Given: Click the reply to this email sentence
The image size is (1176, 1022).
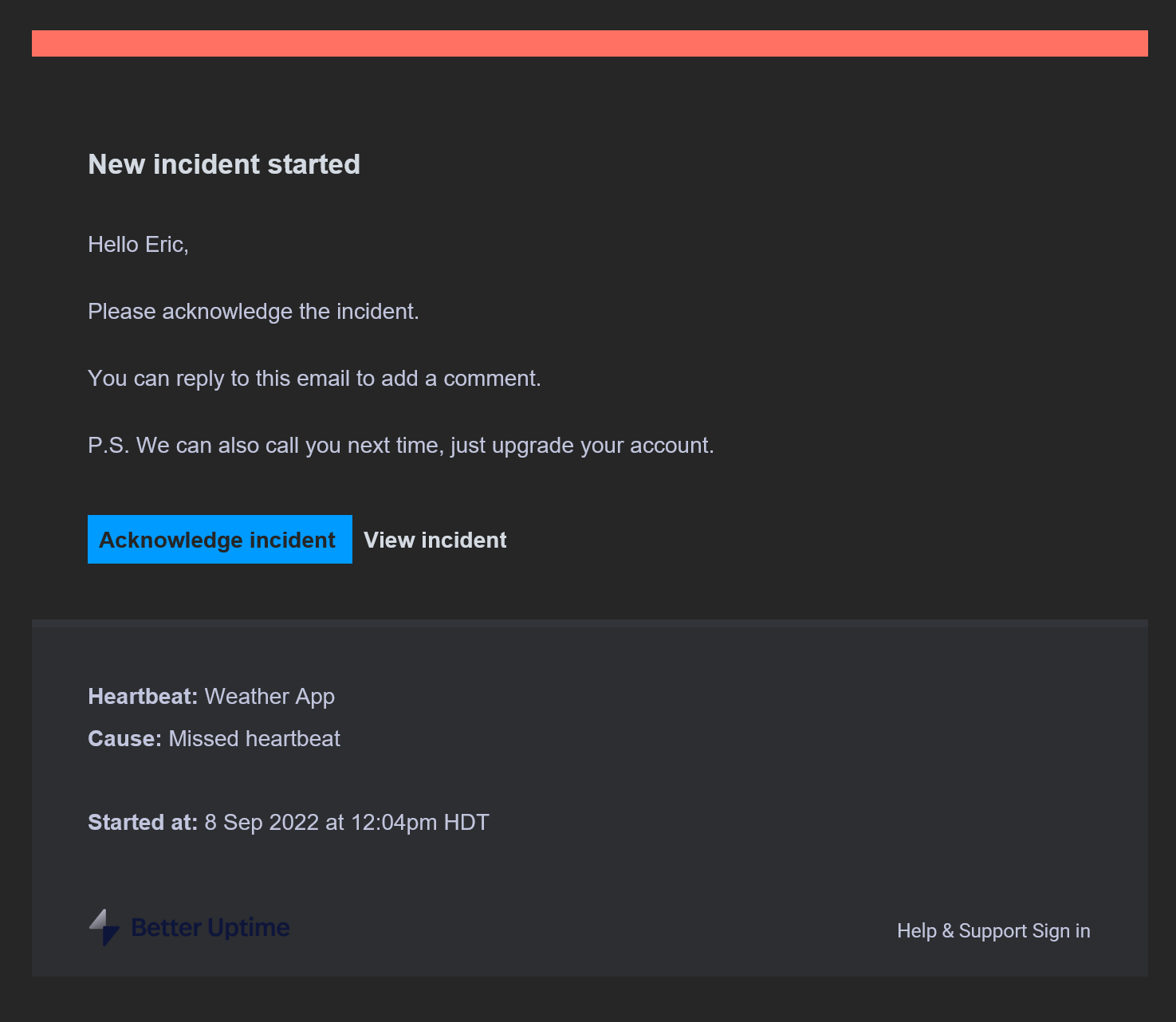Looking at the screenshot, I should [x=314, y=378].
